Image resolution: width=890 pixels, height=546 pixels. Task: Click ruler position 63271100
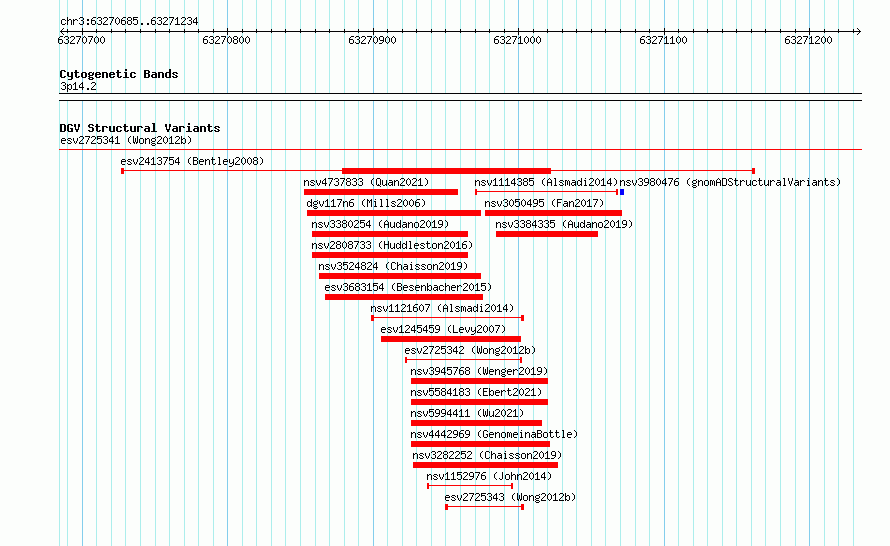pyautogui.click(x=664, y=40)
